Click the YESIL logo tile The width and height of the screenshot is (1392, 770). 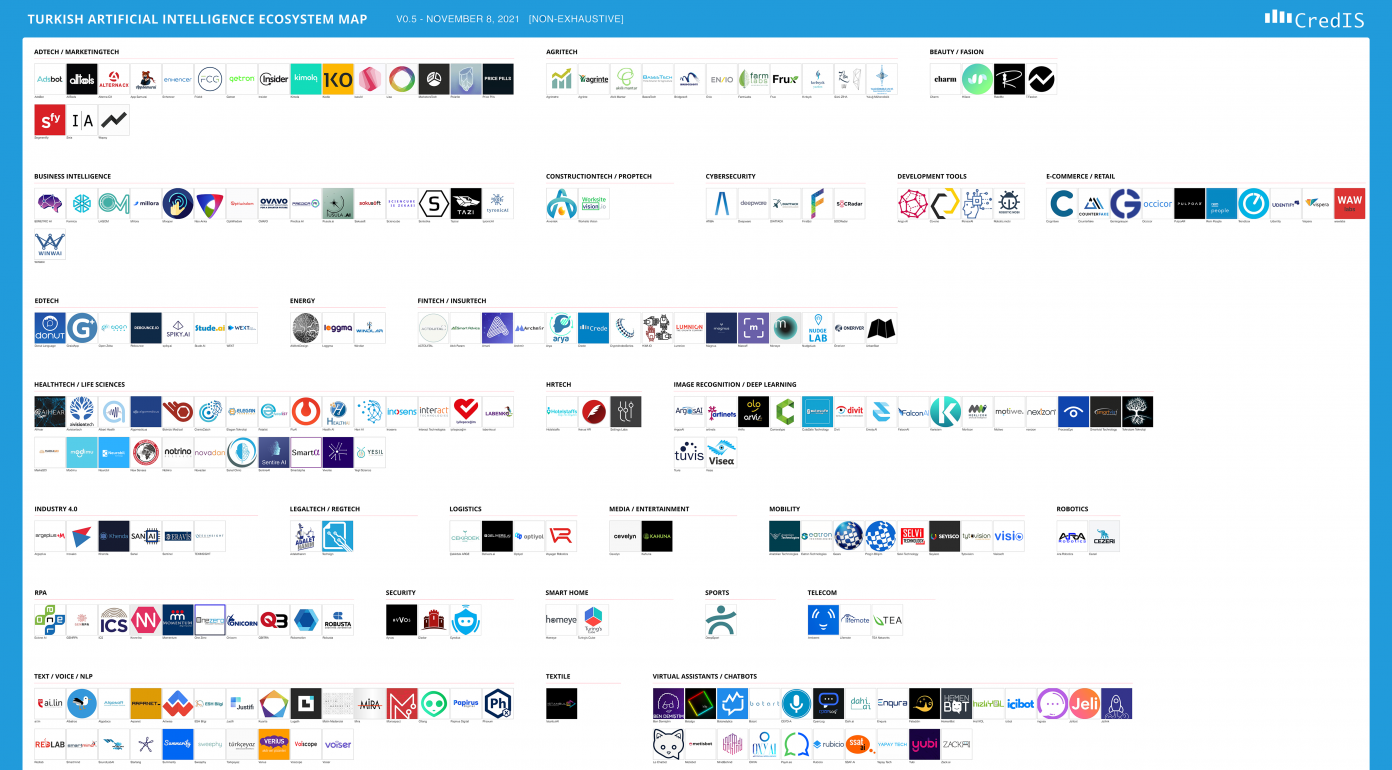point(370,453)
